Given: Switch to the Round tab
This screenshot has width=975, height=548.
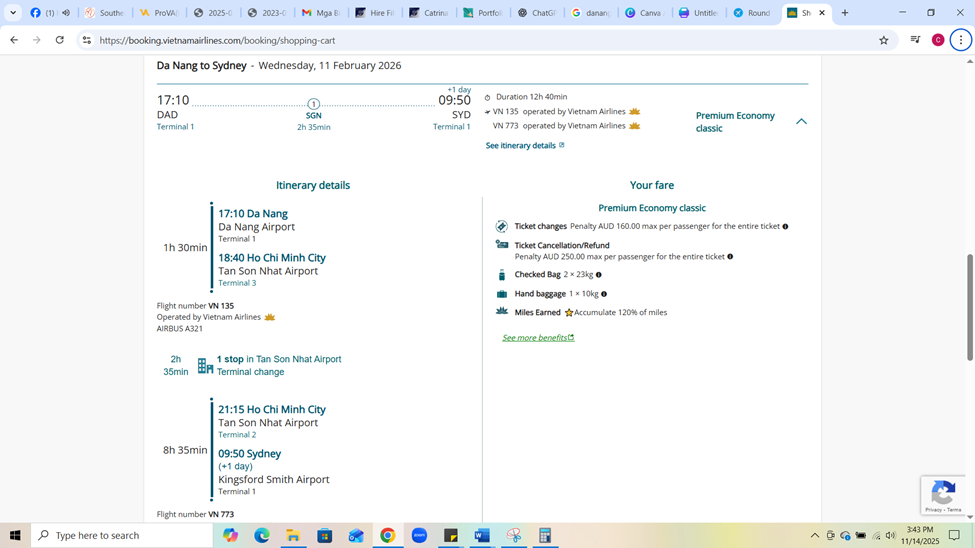Looking at the screenshot, I should (x=752, y=12).
